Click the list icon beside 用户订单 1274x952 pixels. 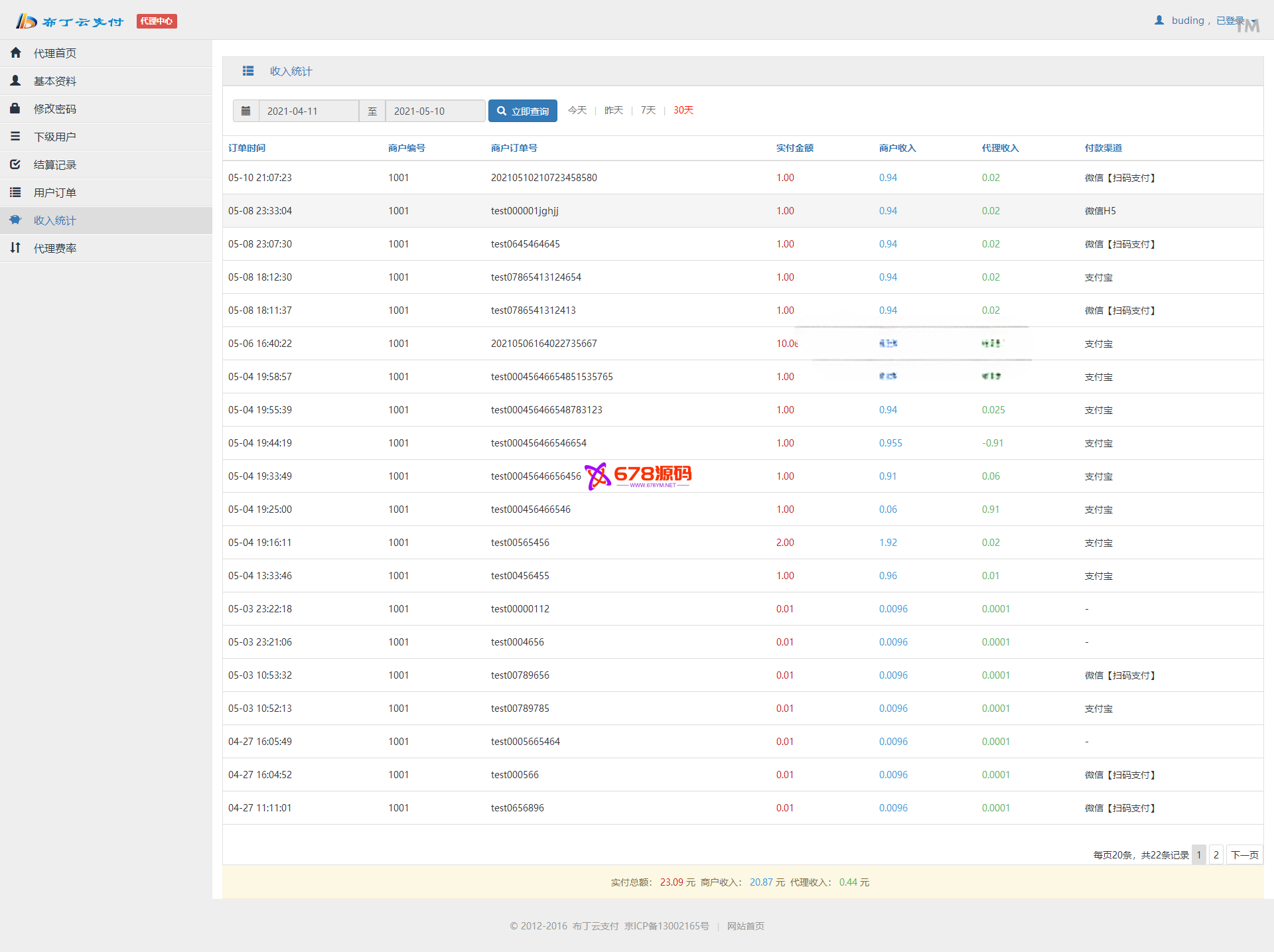click(15, 192)
